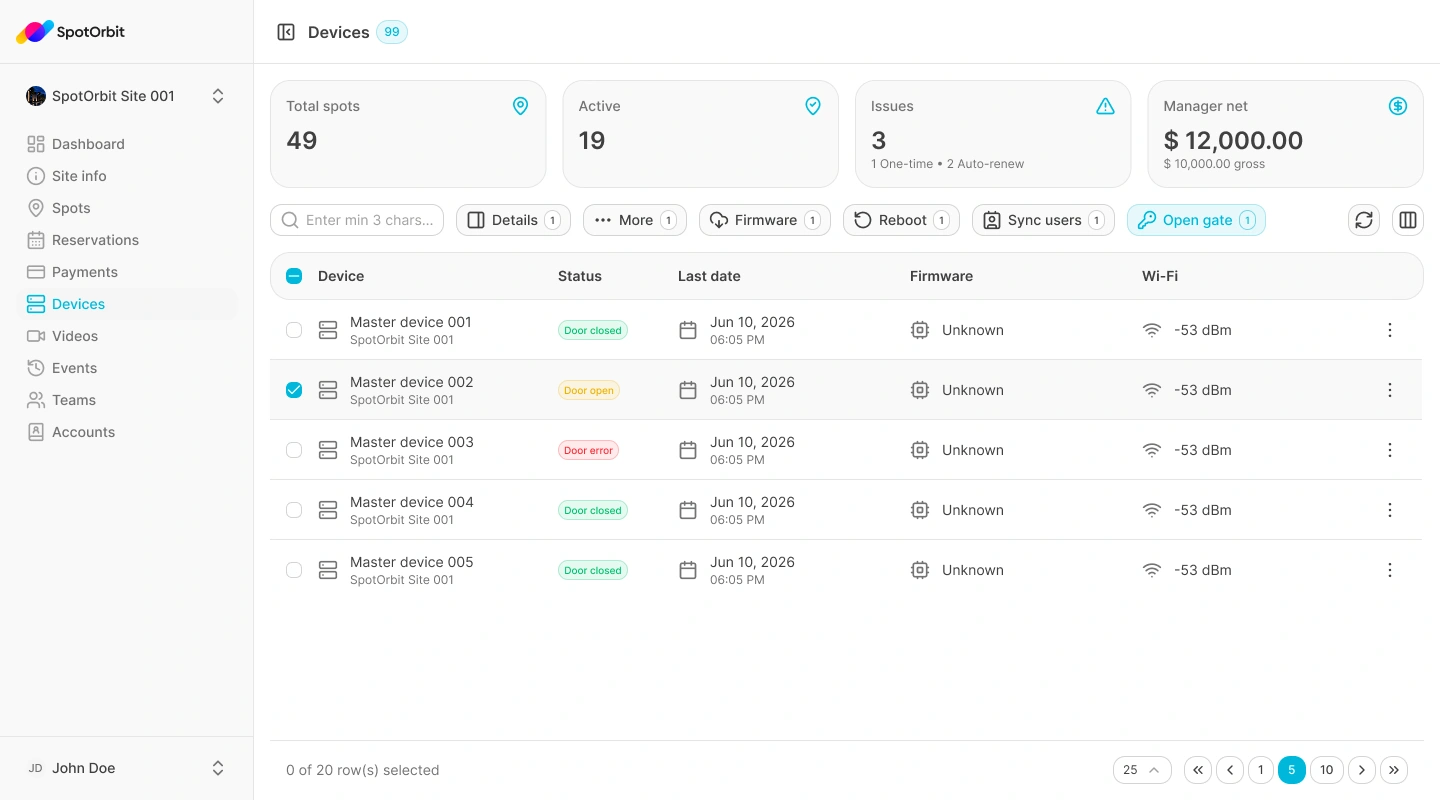Click the refresh devices icon
Screen dimensions: 1440x800
1364,220
